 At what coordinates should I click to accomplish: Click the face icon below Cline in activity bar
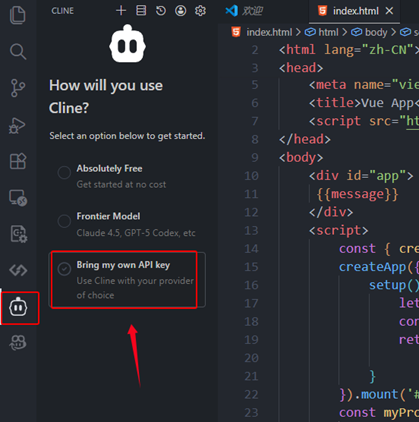[x=18, y=342]
